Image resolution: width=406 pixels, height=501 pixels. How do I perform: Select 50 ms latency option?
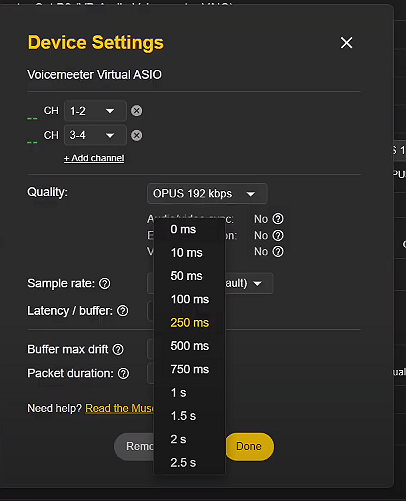pos(189,276)
